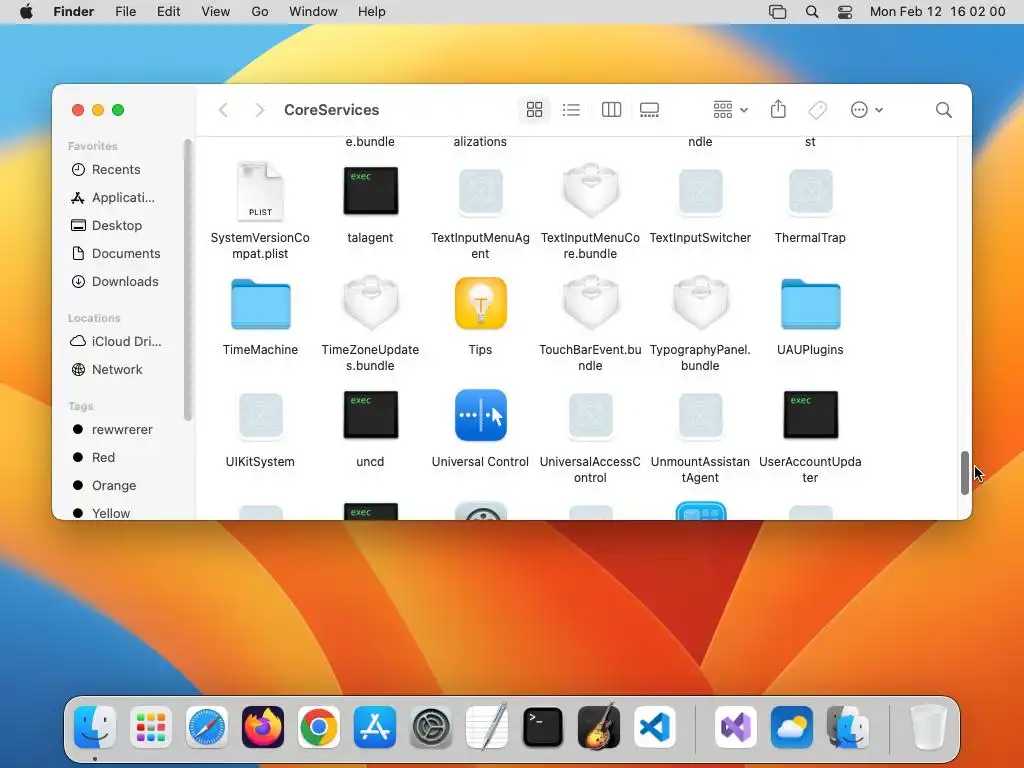
Task: Click the sidebar scrollbar
Action: pyautogui.click(x=188, y=280)
